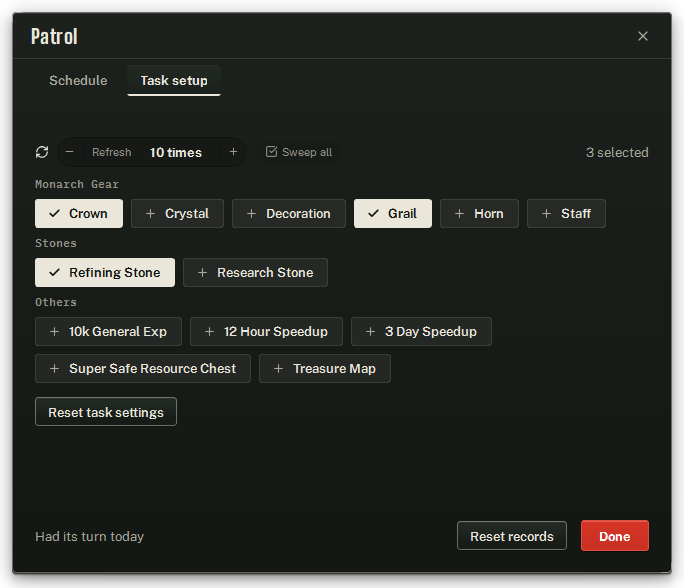Select the Task setup tab

(x=174, y=80)
